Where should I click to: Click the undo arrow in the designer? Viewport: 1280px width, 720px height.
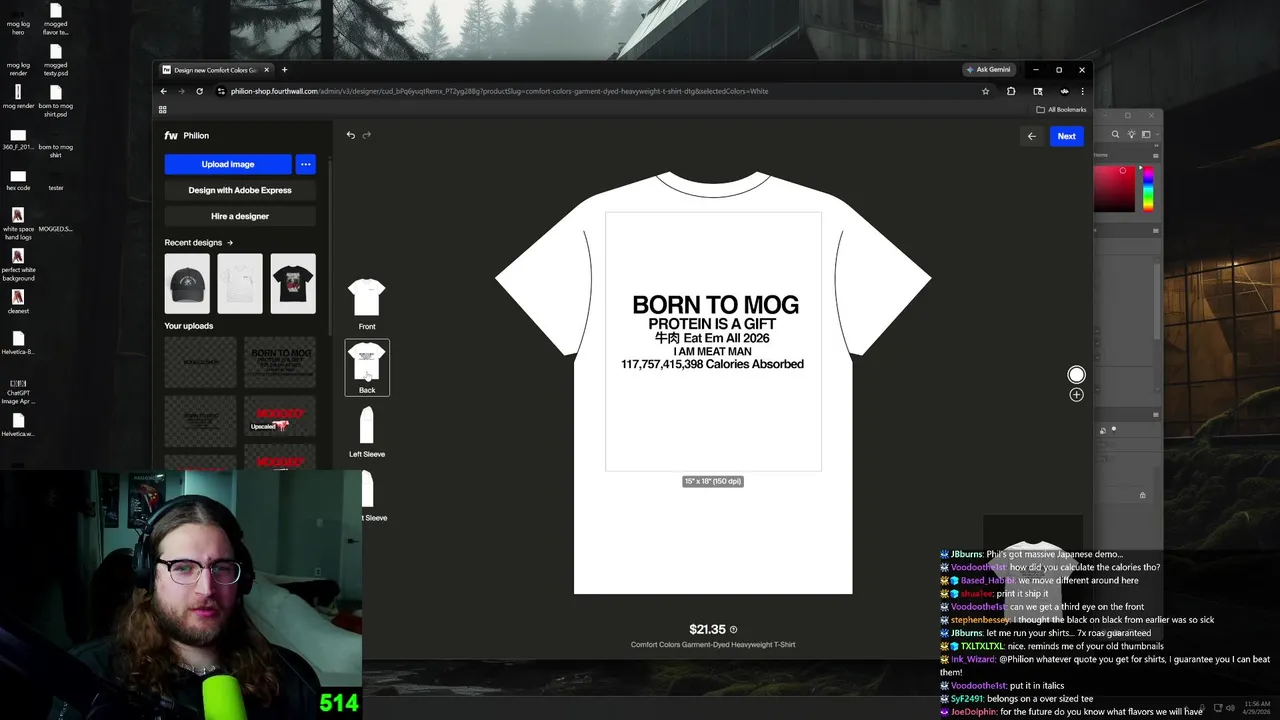351,135
